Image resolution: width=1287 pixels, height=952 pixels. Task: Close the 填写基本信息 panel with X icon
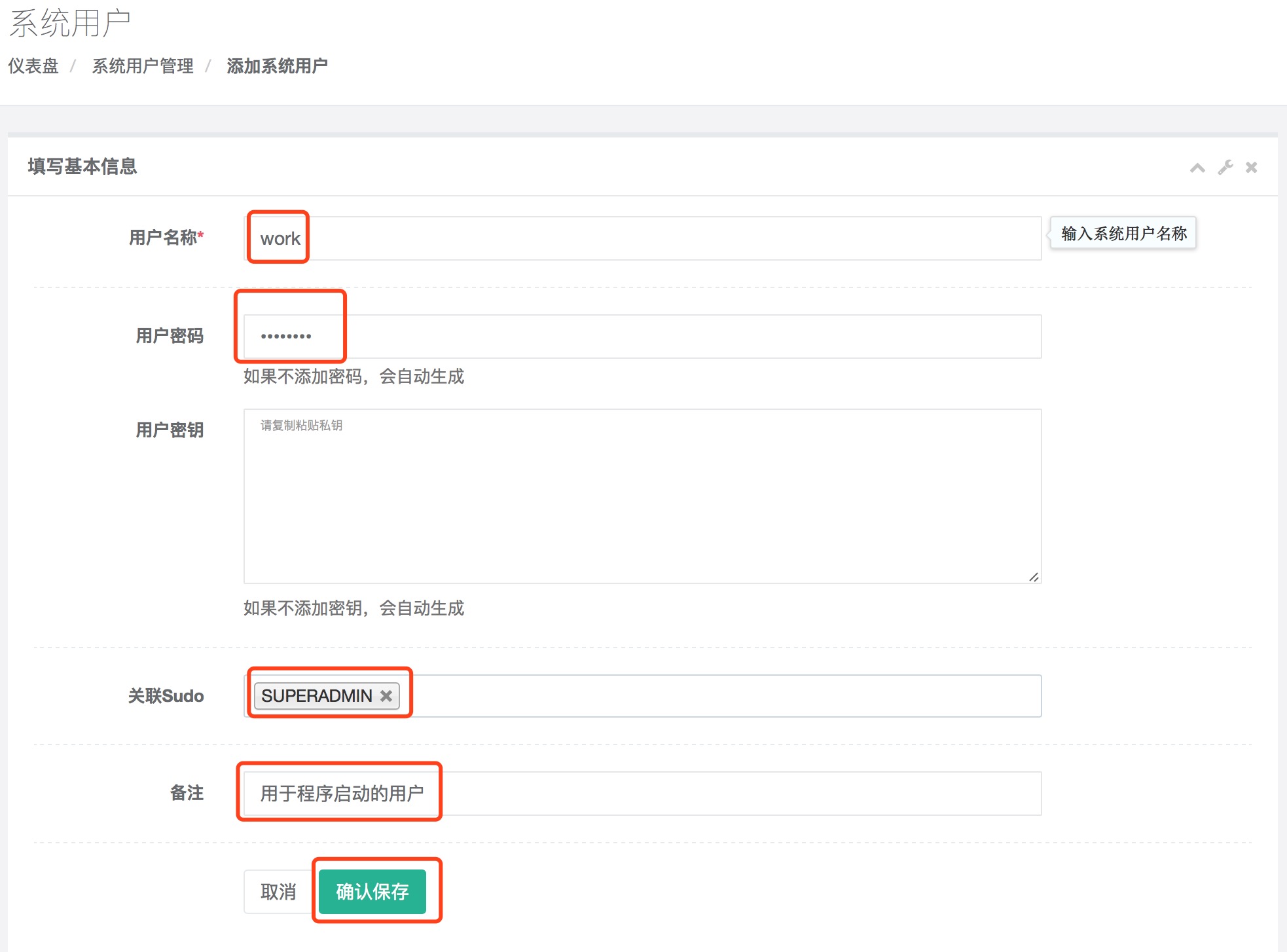[x=1251, y=168]
